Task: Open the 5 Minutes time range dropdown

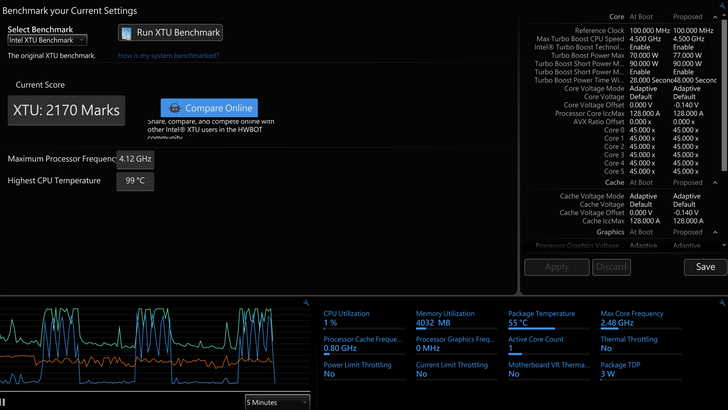Action: [x=276, y=402]
